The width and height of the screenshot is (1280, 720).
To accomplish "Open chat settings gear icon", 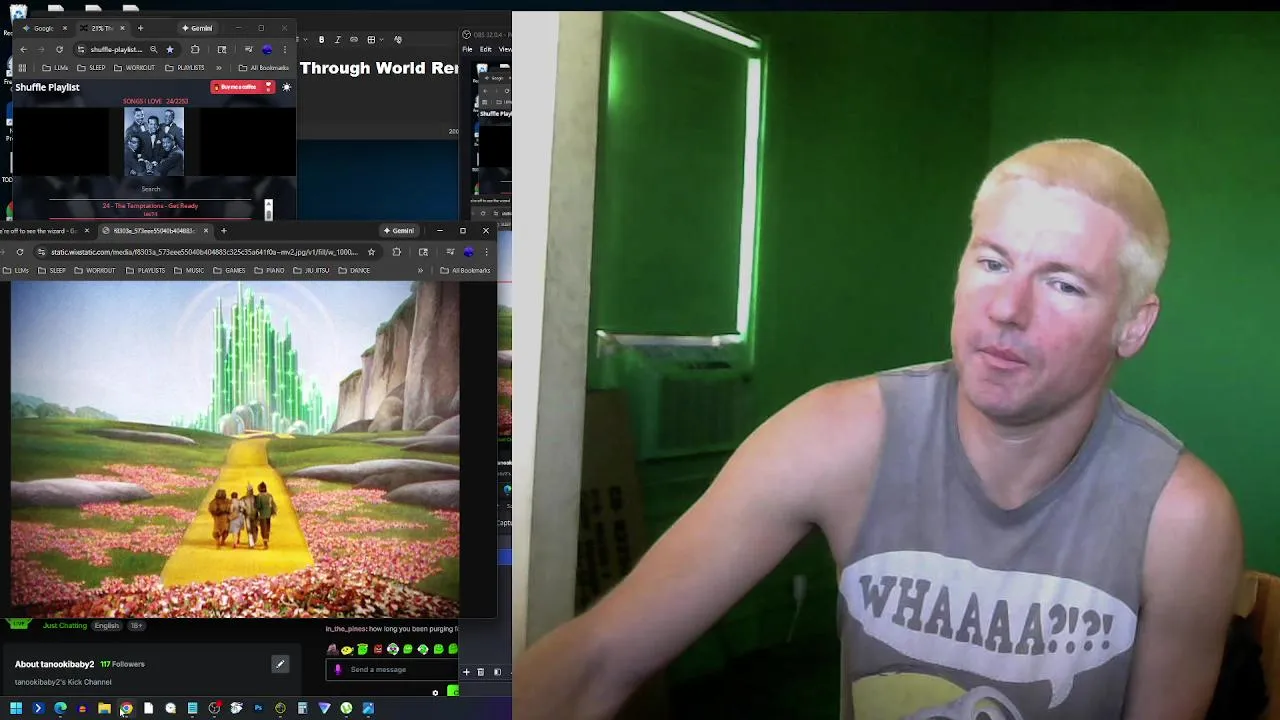I will click(x=435, y=692).
